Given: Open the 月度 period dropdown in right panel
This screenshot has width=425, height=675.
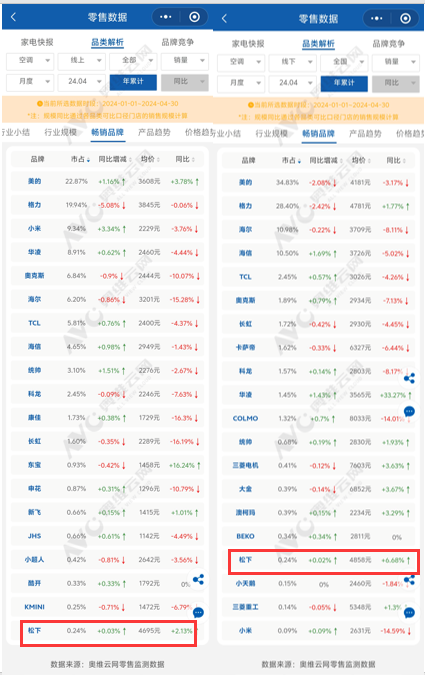Looking at the screenshot, I should coord(241,83).
